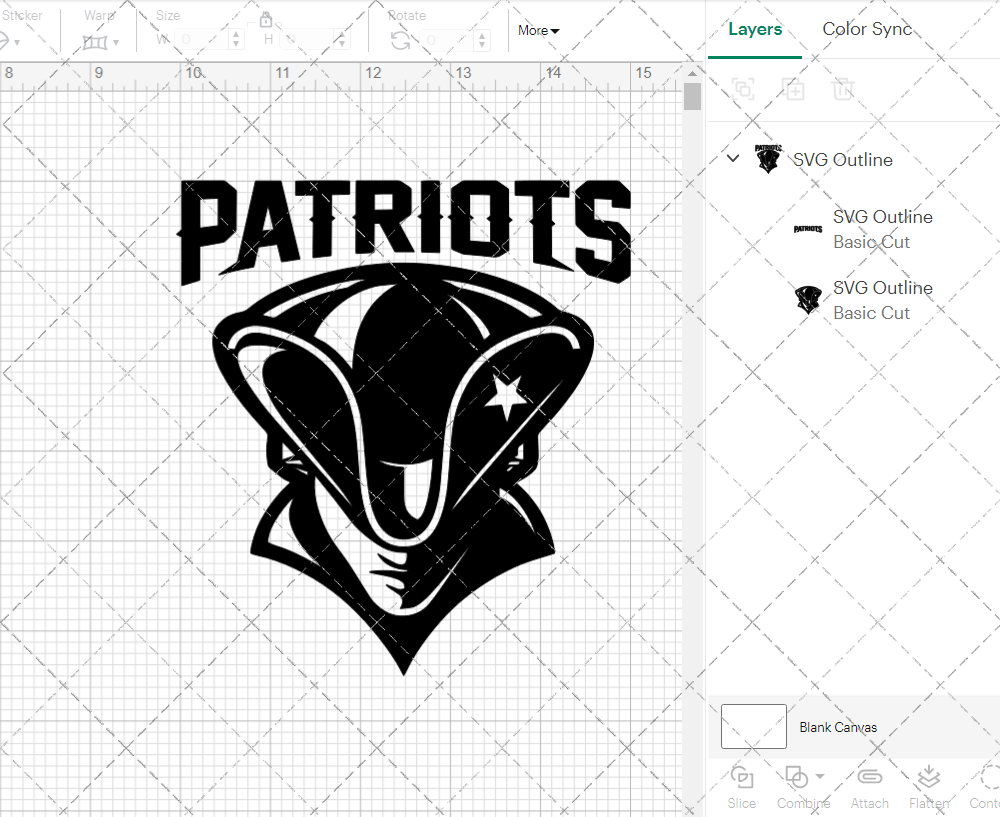Screen dimensions: 1000x817
Task: Toggle the size aspect ratio lock
Action: coord(266,19)
